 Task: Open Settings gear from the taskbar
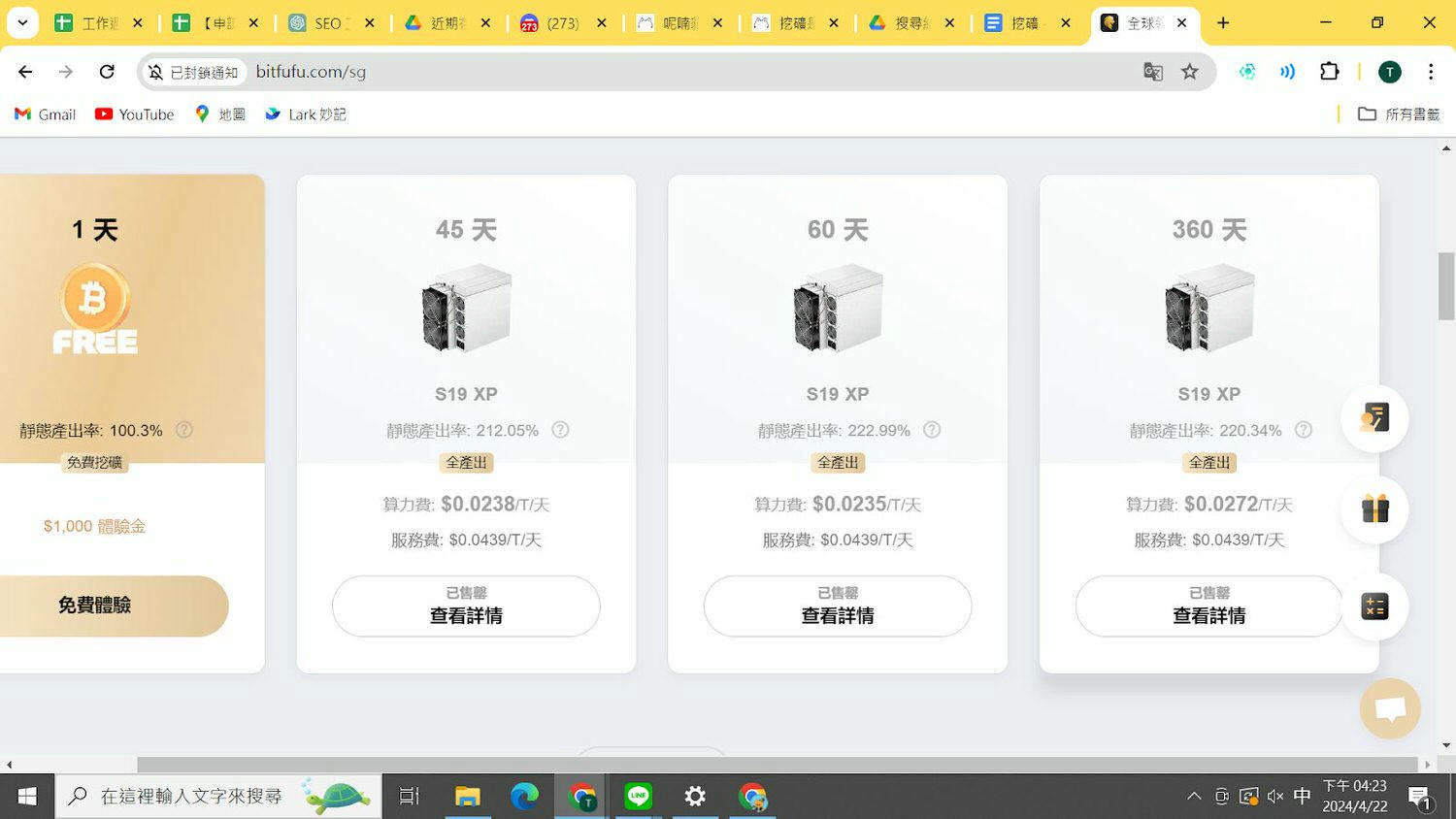[695, 797]
